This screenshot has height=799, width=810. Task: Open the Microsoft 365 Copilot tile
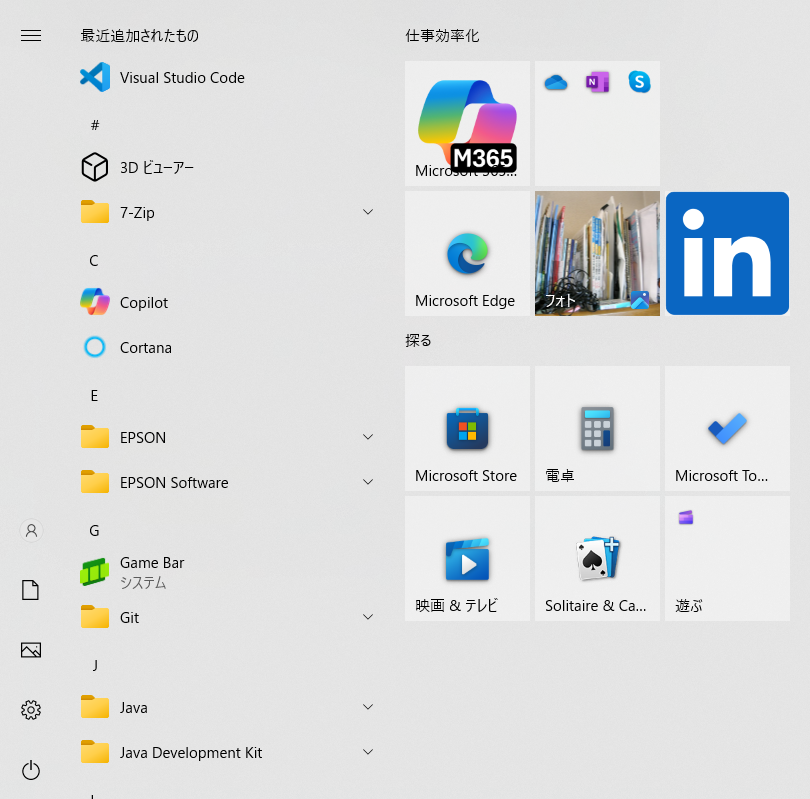tap(468, 123)
